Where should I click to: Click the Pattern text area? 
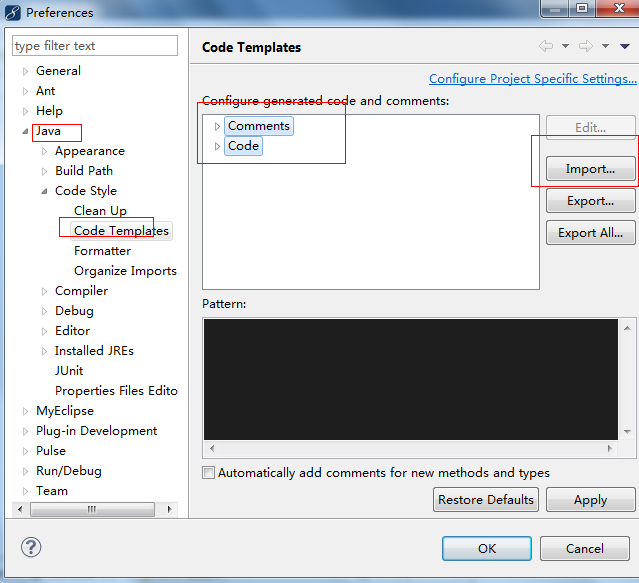pyautogui.click(x=411, y=379)
